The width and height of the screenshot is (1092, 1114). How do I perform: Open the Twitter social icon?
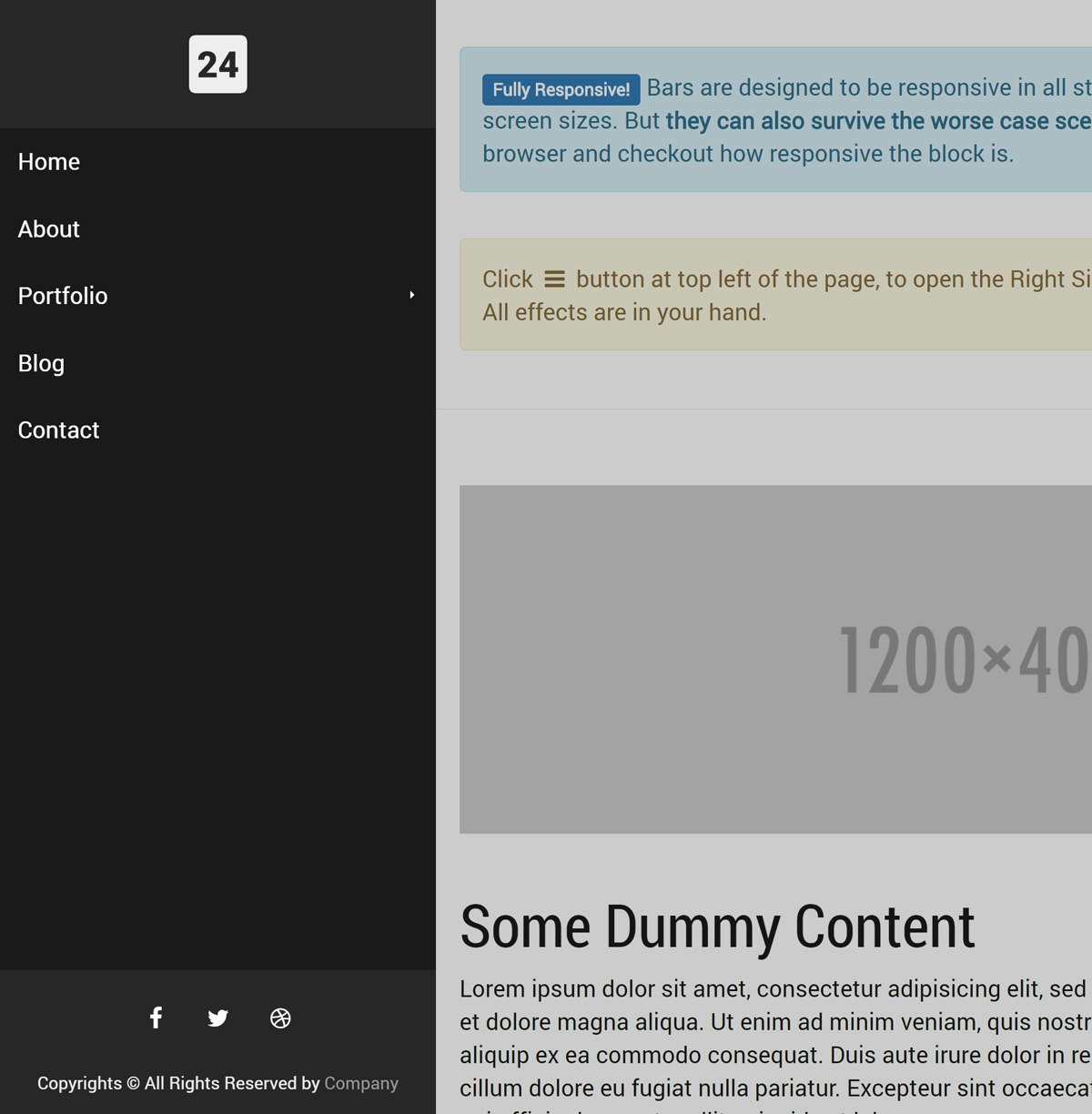tap(218, 1018)
